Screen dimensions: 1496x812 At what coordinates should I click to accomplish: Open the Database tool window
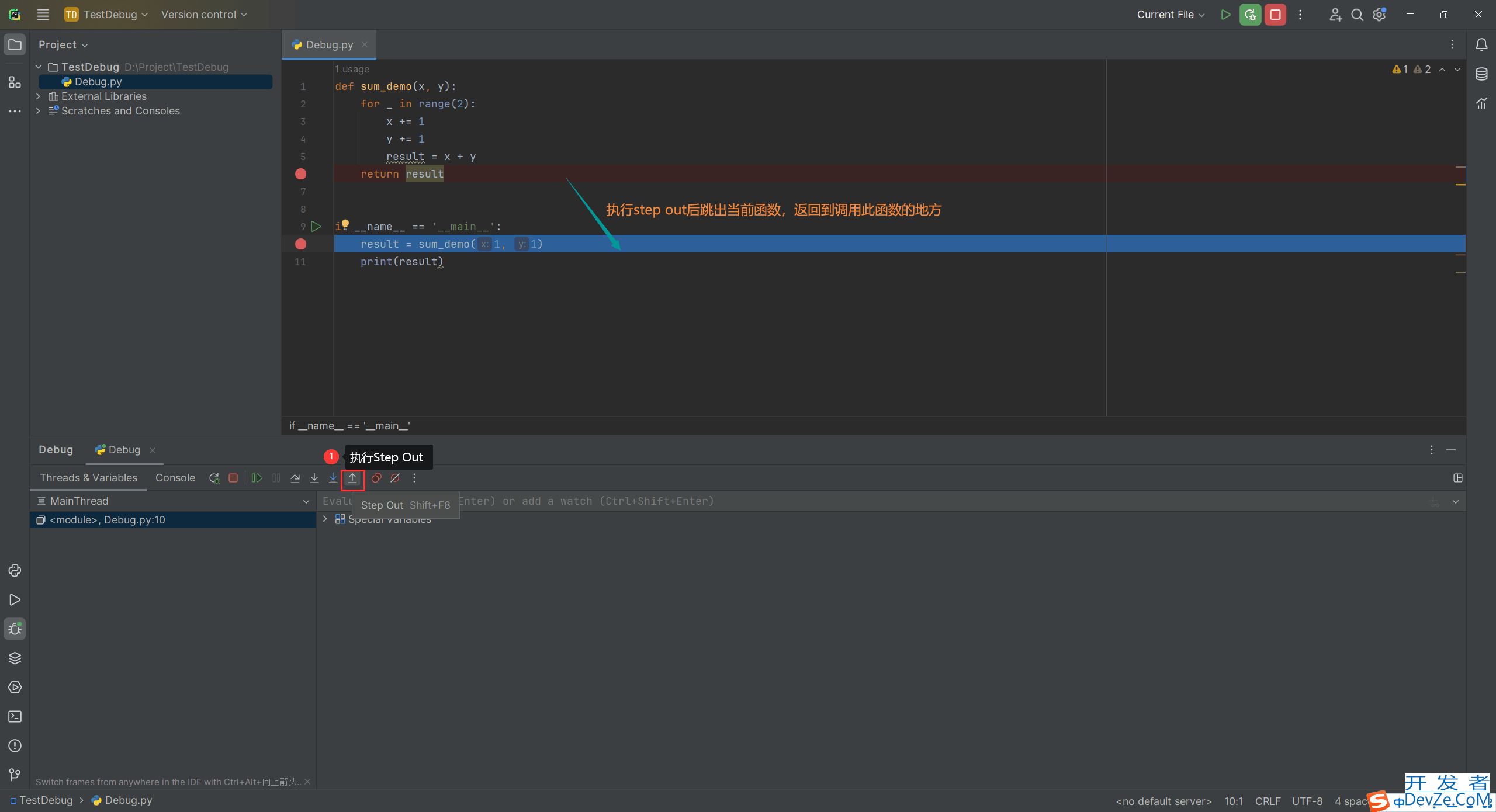pyautogui.click(x=1481, y=74)
